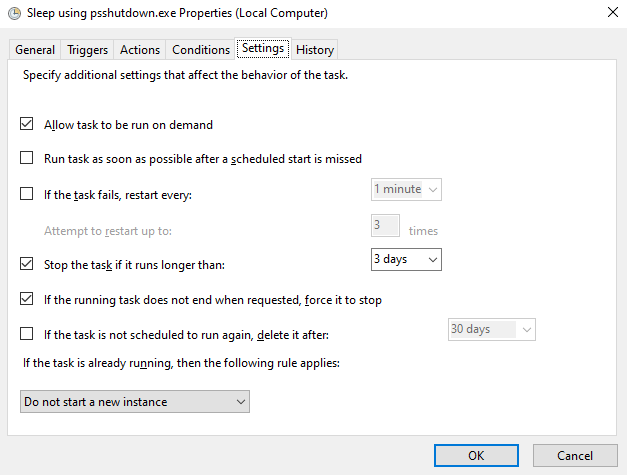Viewport: 627px width, 475px height.
Task: Click the restart attempts number field
Action: tap(385, 225)
